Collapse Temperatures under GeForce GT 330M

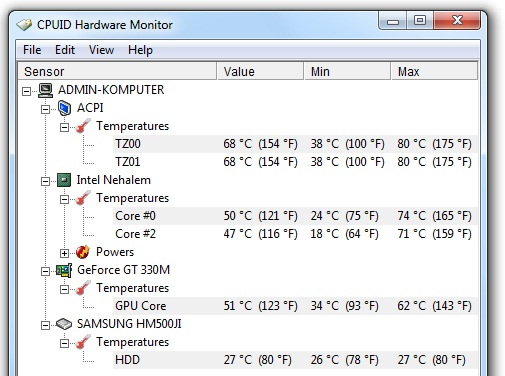[64, 289]
